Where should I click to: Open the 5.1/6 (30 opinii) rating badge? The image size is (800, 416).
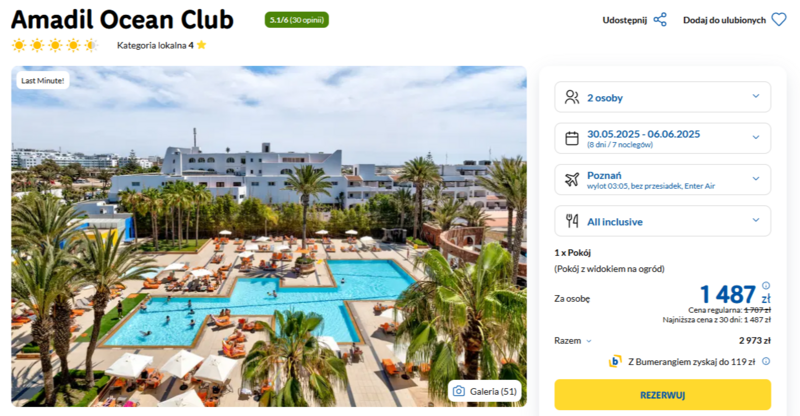point(296,20)
